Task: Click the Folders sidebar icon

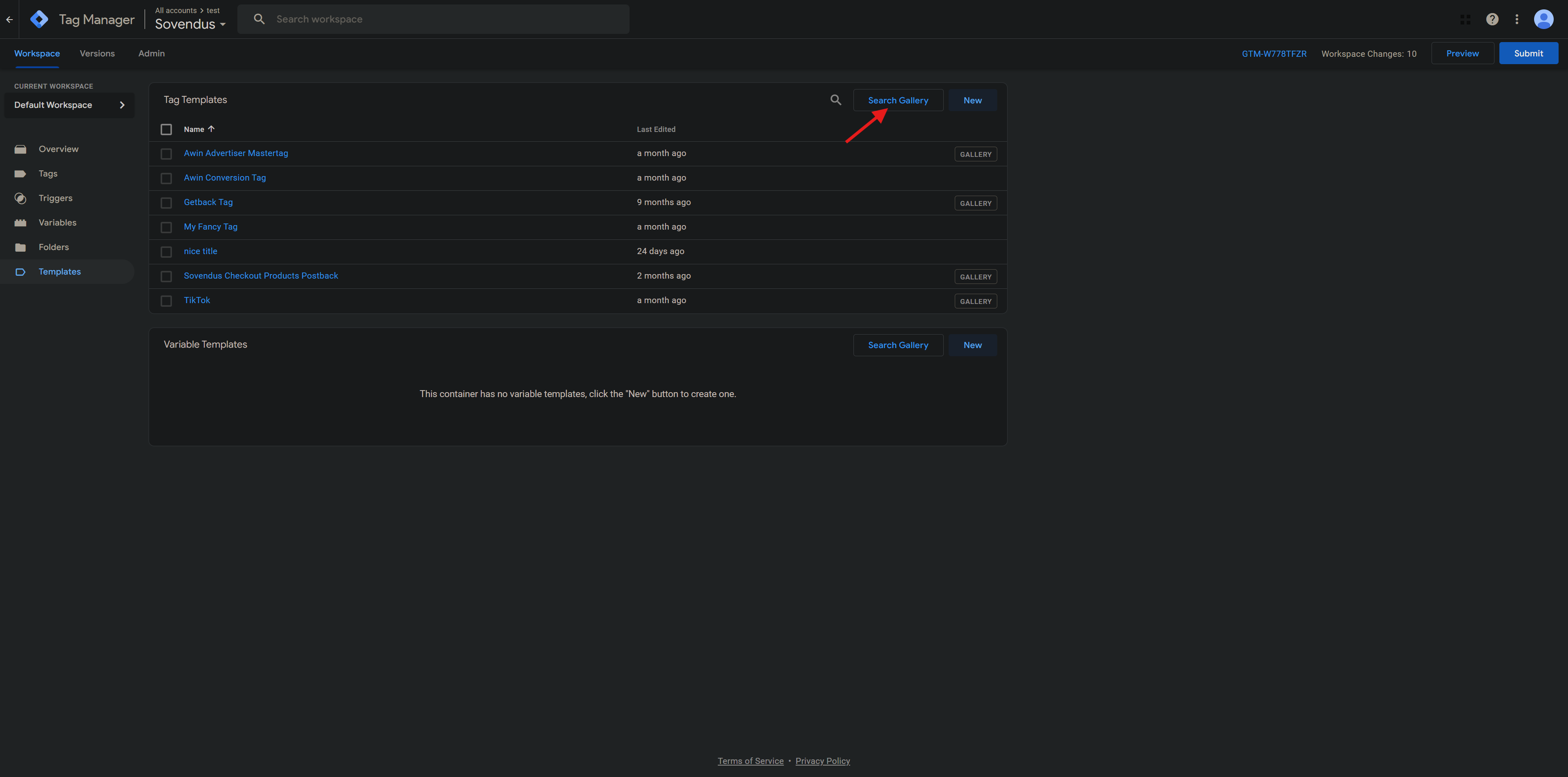Action: click(x=21, y=247)
